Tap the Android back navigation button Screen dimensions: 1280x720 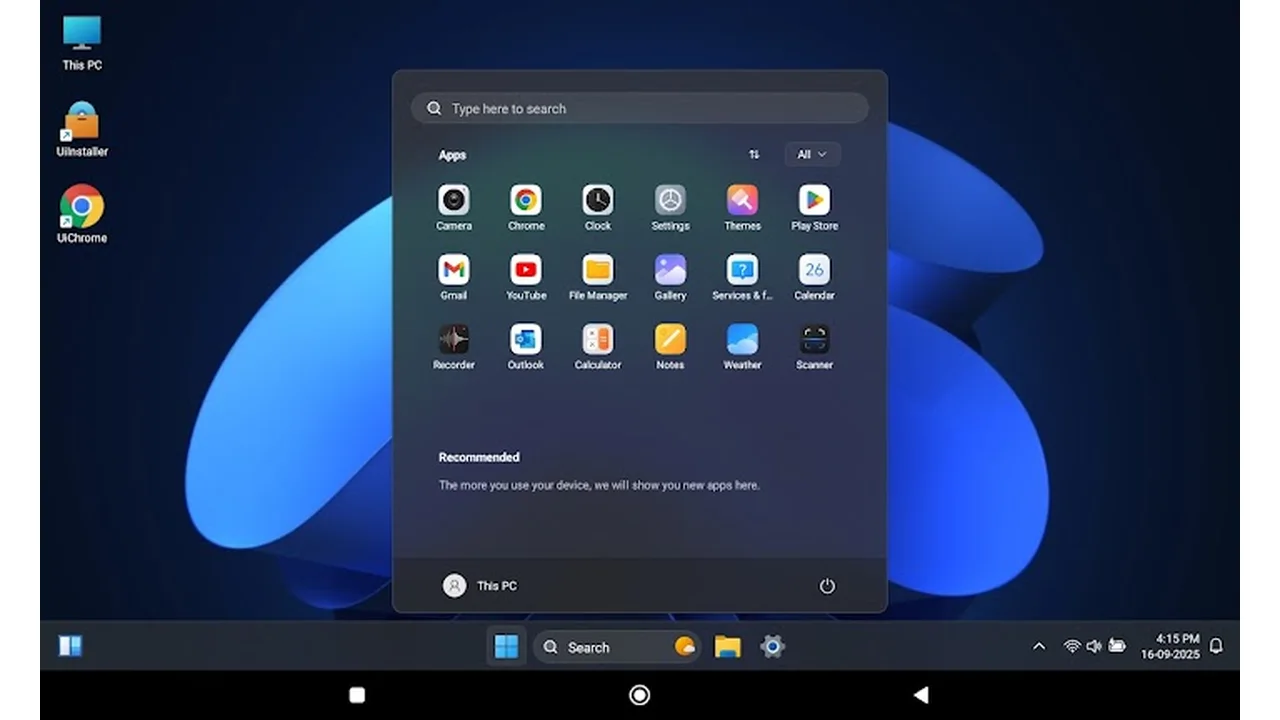coord(921,695)
